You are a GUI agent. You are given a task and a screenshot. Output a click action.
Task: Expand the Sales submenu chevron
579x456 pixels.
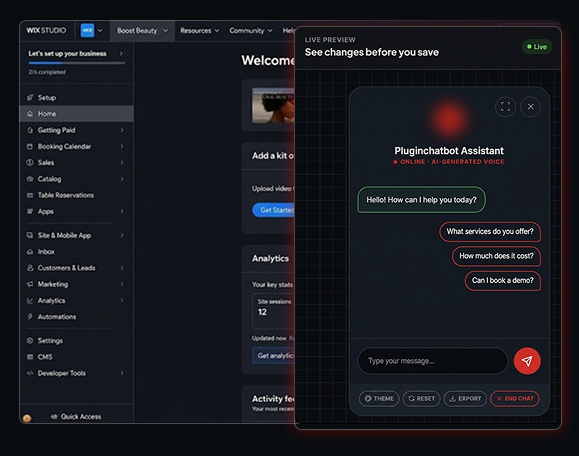click(121, 162)
